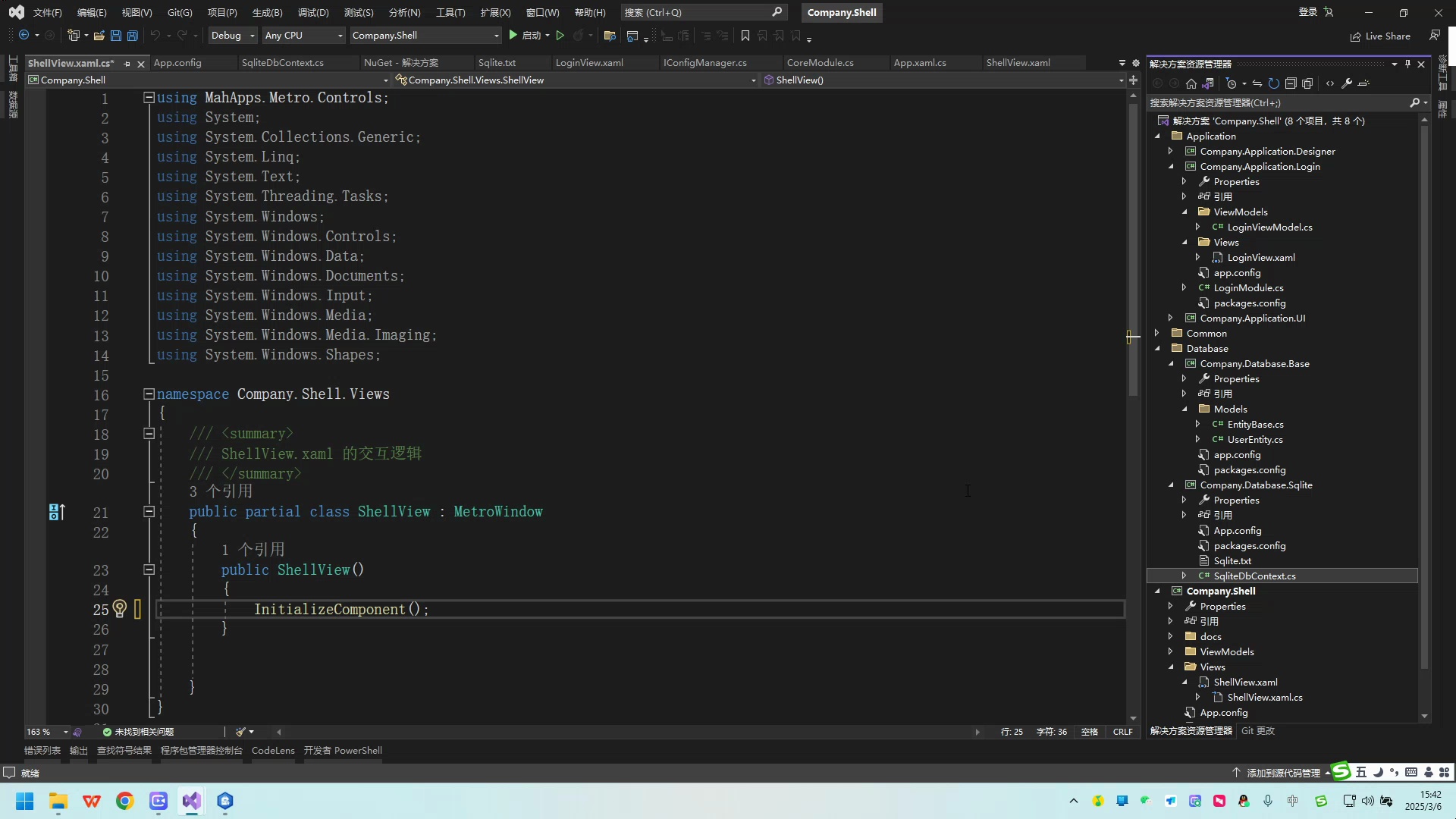Switch to the LoginView.xaml tab
The height and width of the screenshot is (819, 1456).
pyautogui.click(x=589, y=62)
